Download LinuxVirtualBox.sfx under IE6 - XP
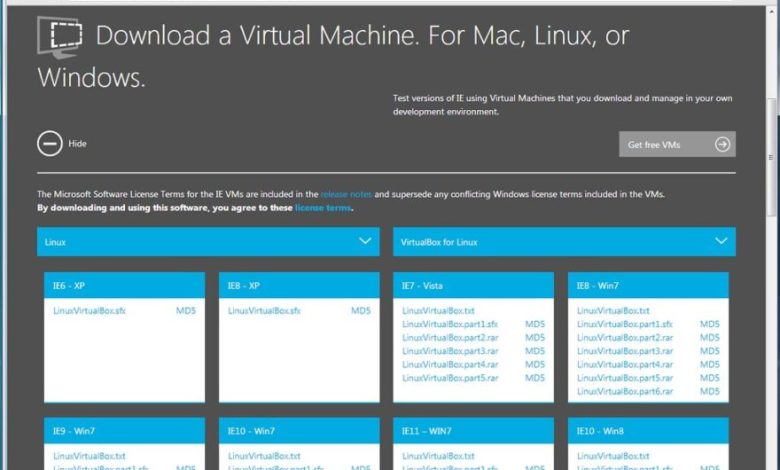Viewport: 780px width, 470px height. point(90,311)
